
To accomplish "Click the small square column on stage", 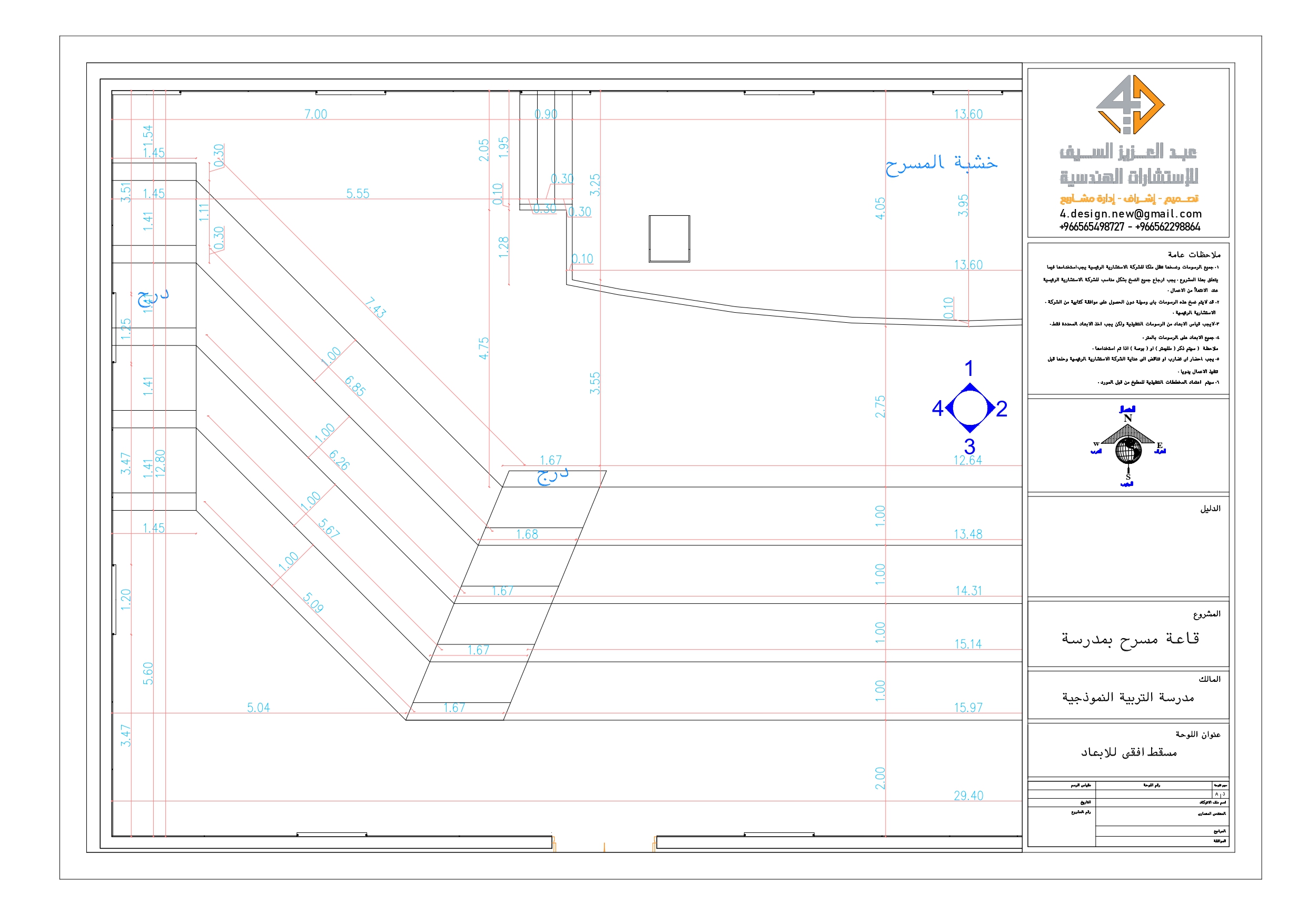I will [669, 239].
